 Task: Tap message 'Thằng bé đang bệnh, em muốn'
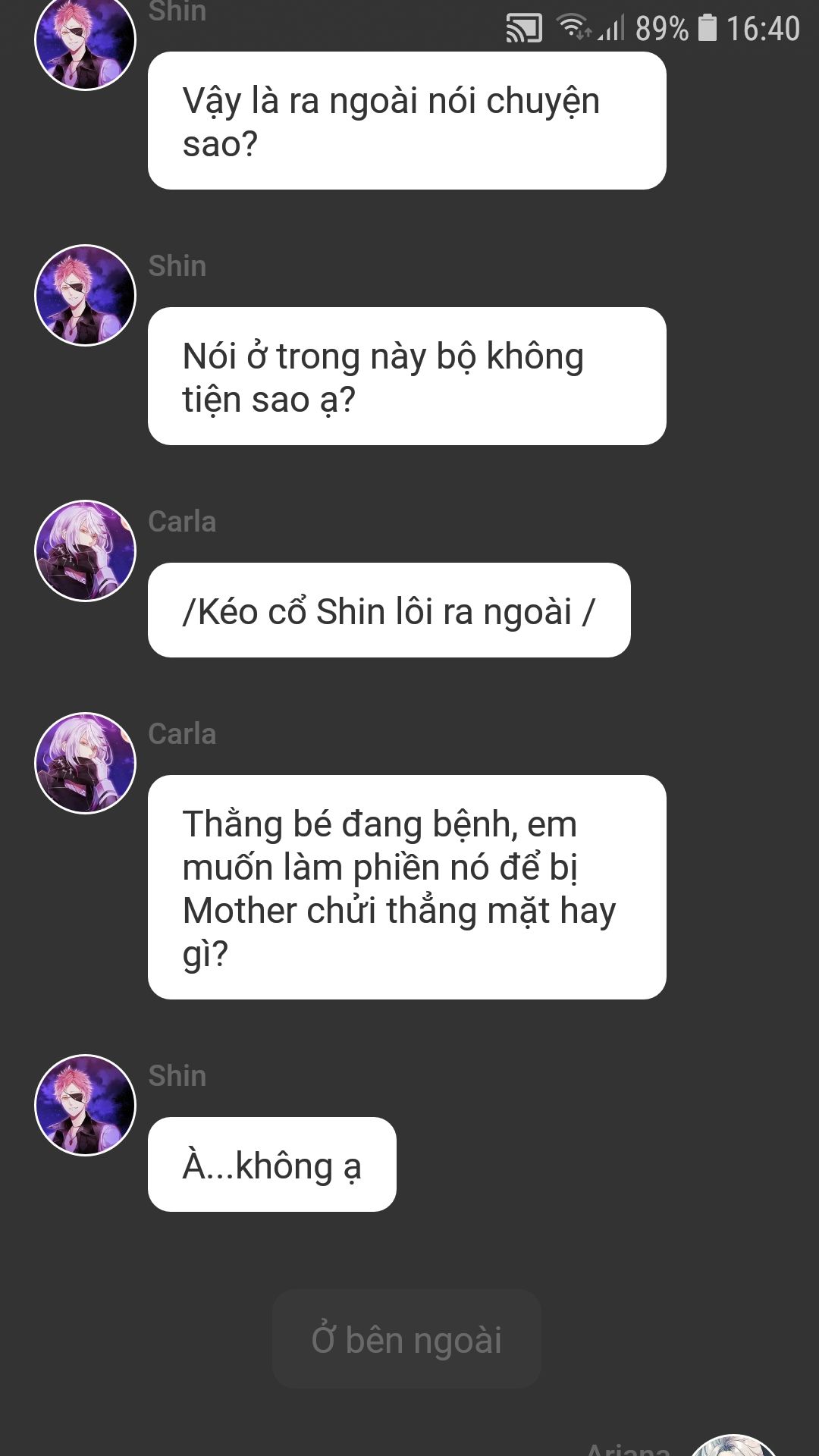(406, 887)
